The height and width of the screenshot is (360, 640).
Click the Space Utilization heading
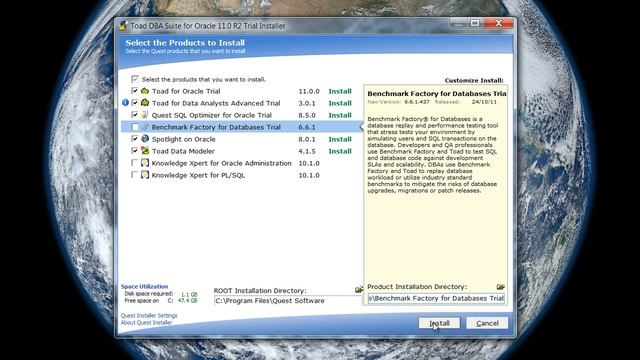click(x=144, y=287)
